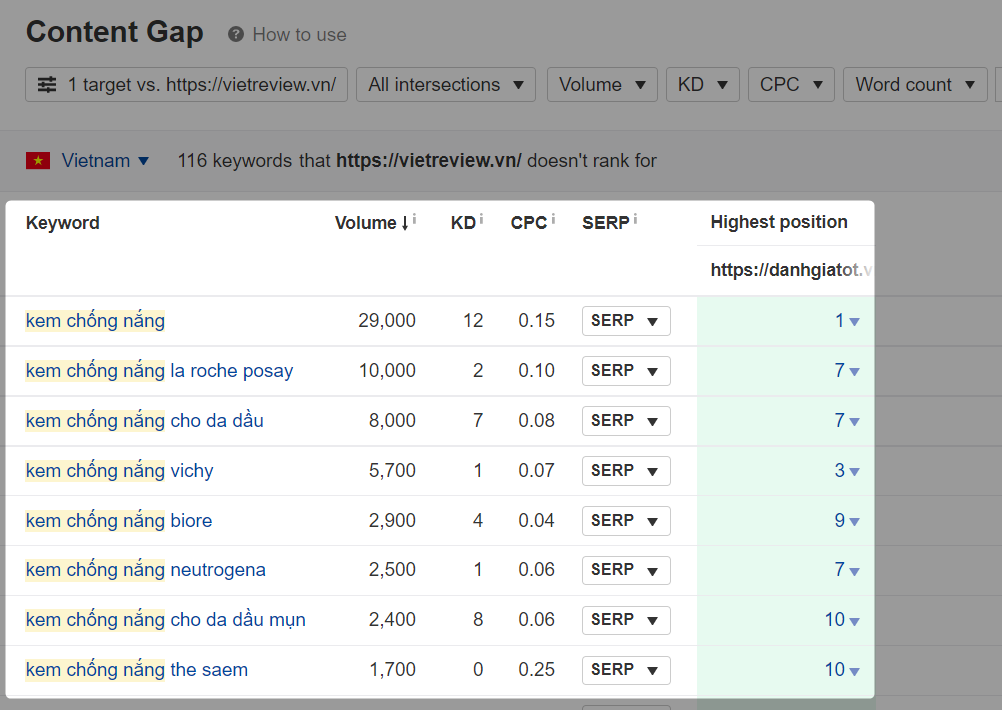The width and height of the screenshot is (1002, 710).
Task: Sort by the KD column header
Action: (463, 223)
